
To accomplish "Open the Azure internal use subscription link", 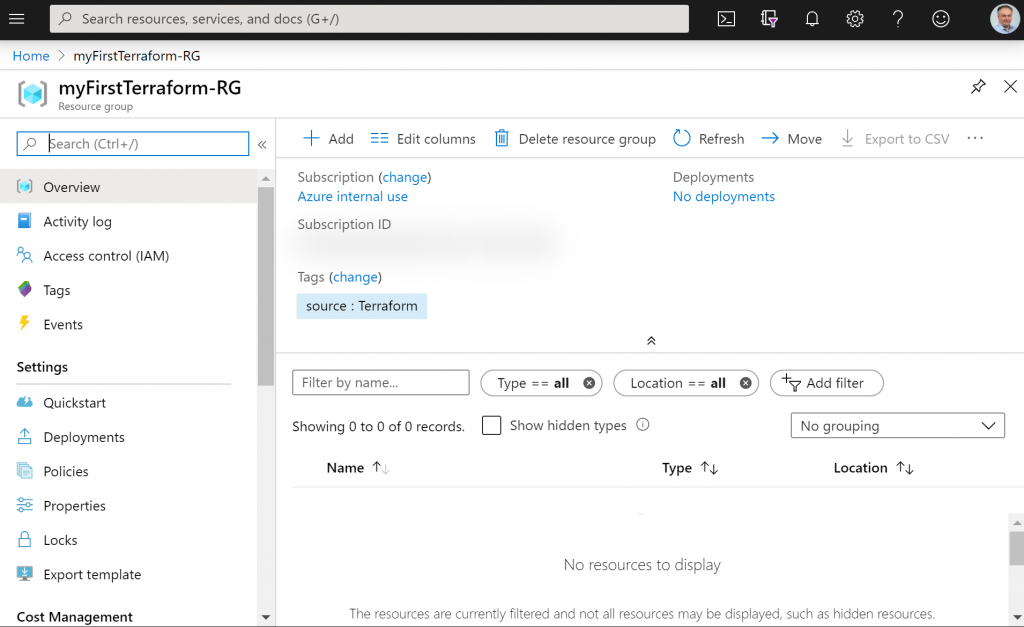I will pos(352,197).
